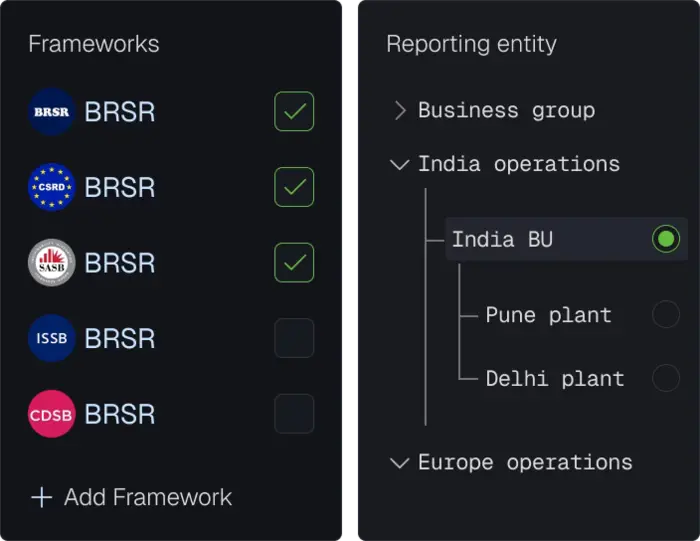
Task: Click the India BU row label
Action: (502, 239)
